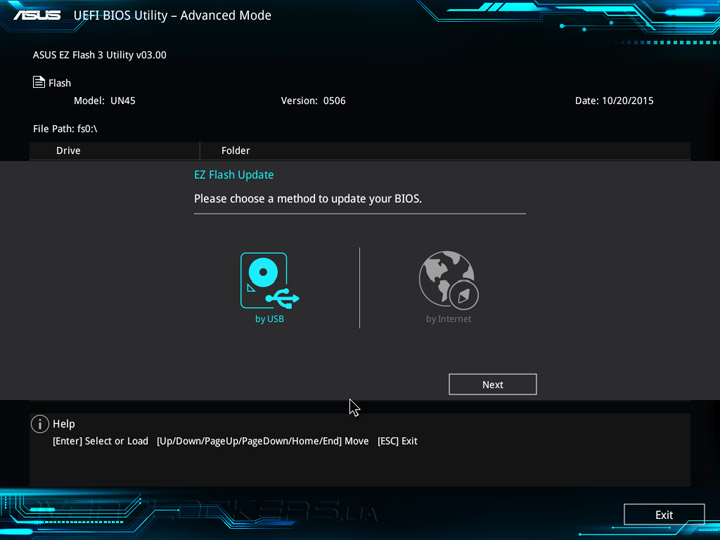Click the "by Internet" label

449,319
